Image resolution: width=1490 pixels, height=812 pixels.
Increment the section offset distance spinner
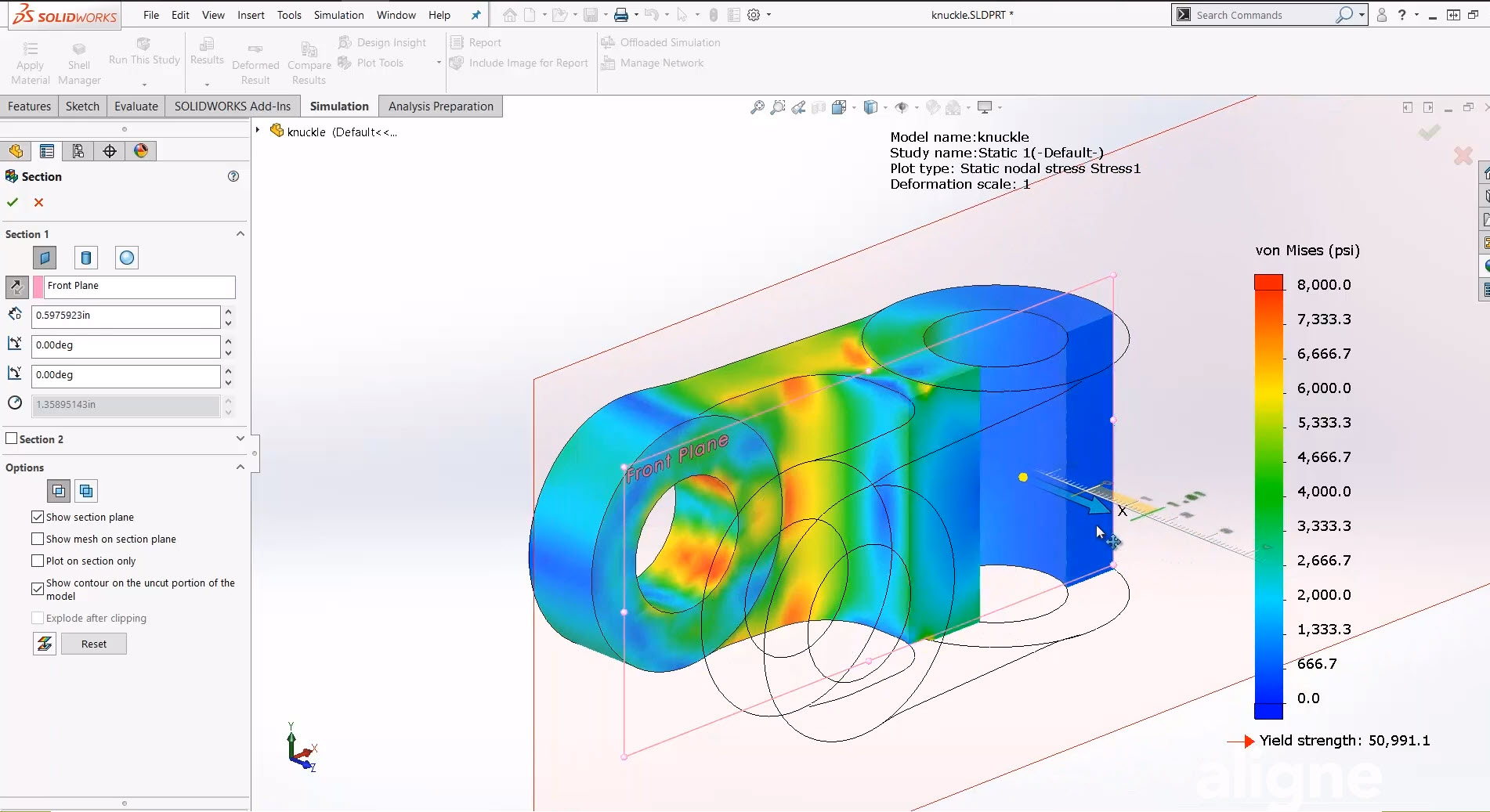(x=228, y=312)
